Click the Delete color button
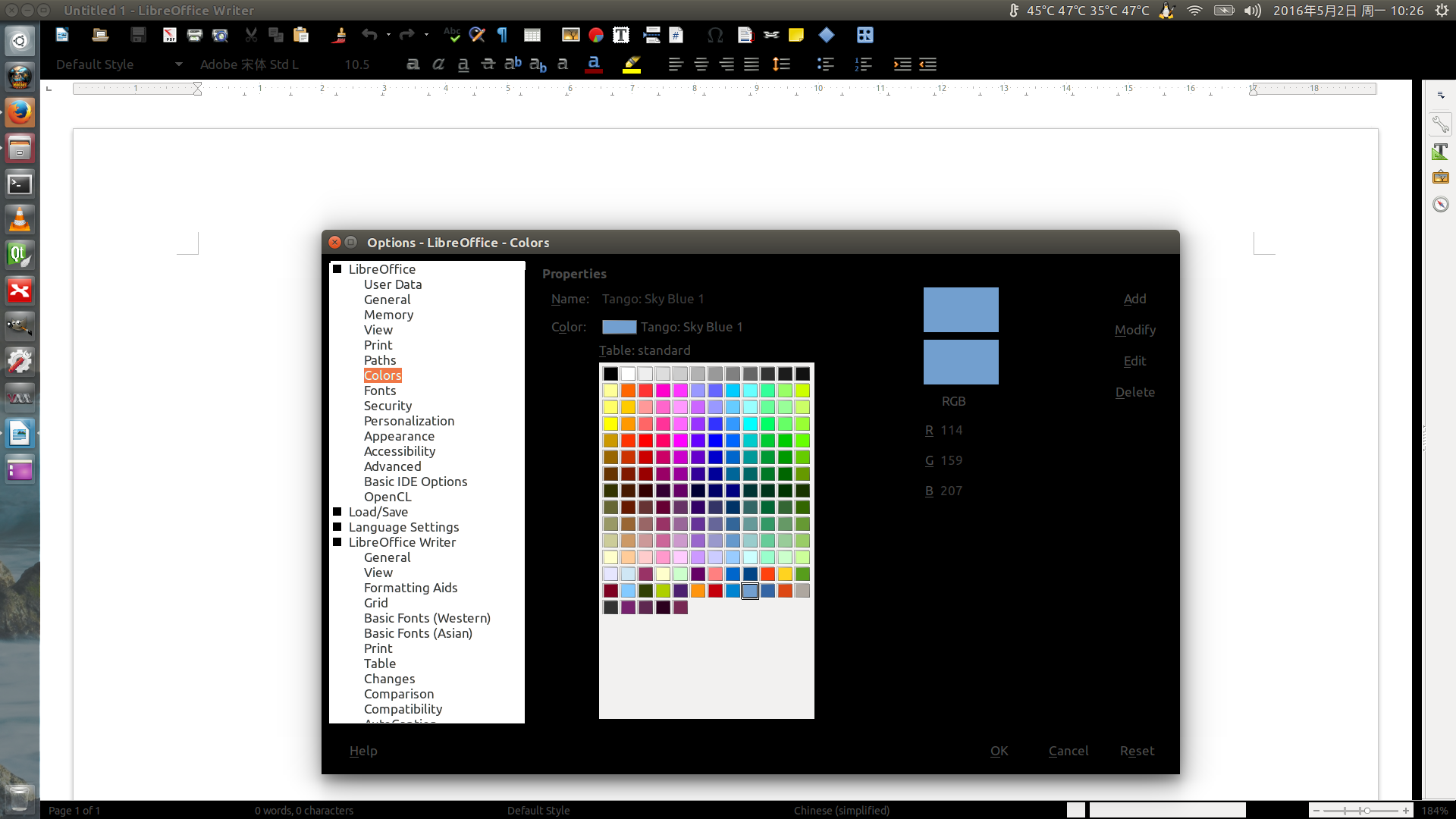Screen dimensions: 1456x819 click(x=1134, y=392)
